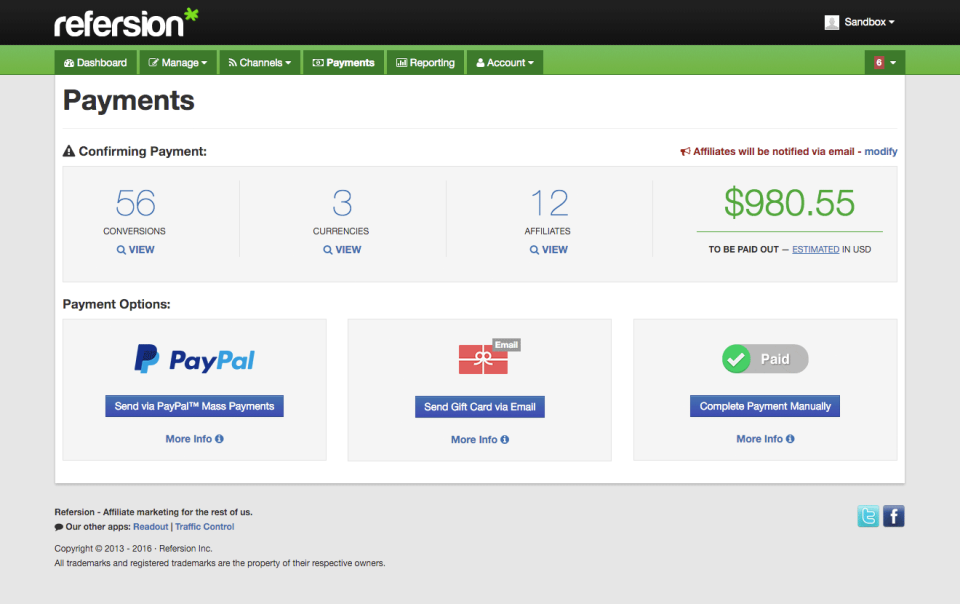Open the ESTIMATED payout link

click(x=817, y=248)
